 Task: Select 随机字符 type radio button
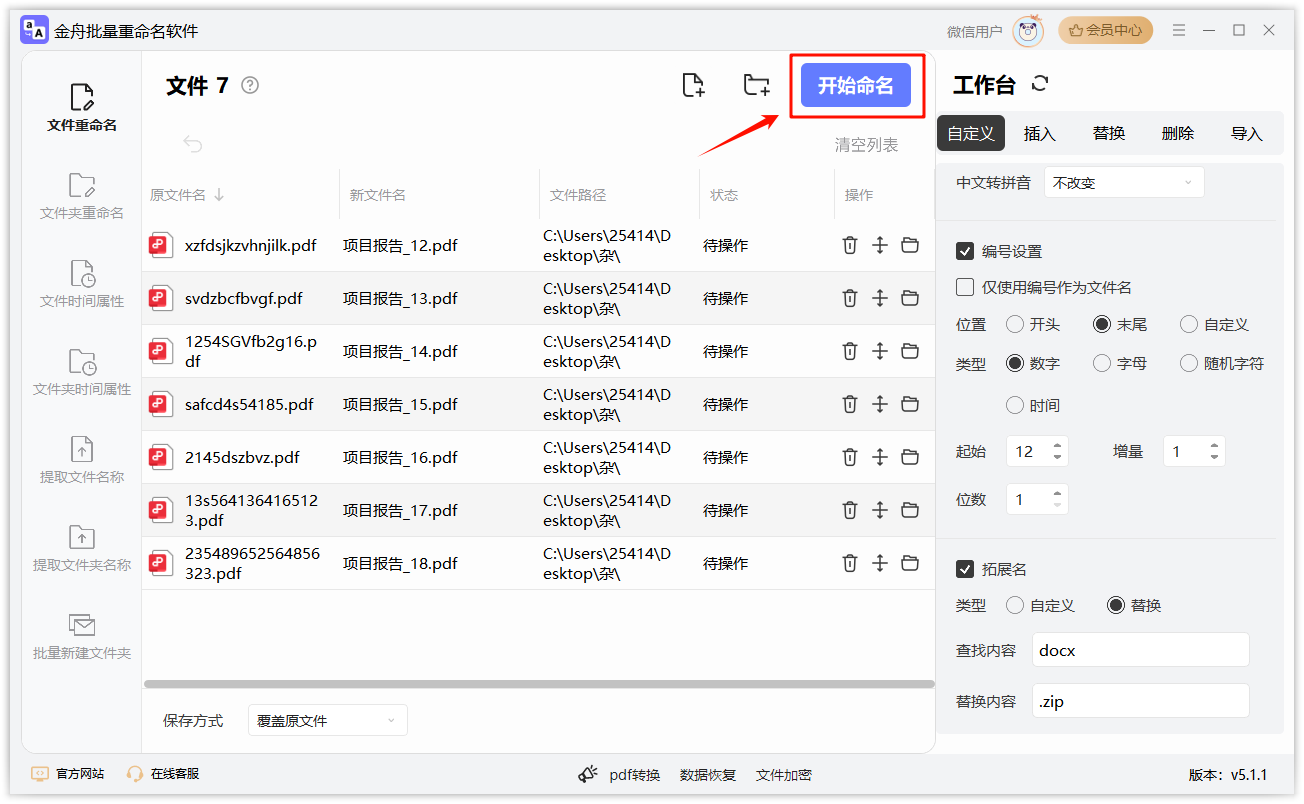[1189, 363]
